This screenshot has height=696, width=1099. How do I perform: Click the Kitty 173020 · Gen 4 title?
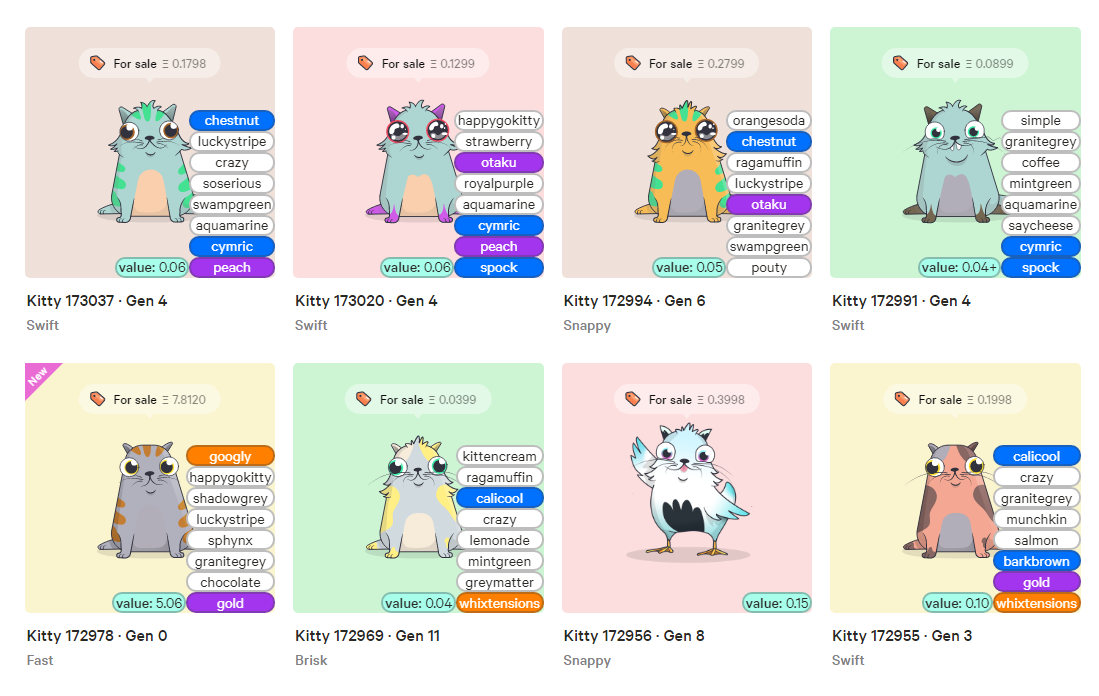[366, 301]
